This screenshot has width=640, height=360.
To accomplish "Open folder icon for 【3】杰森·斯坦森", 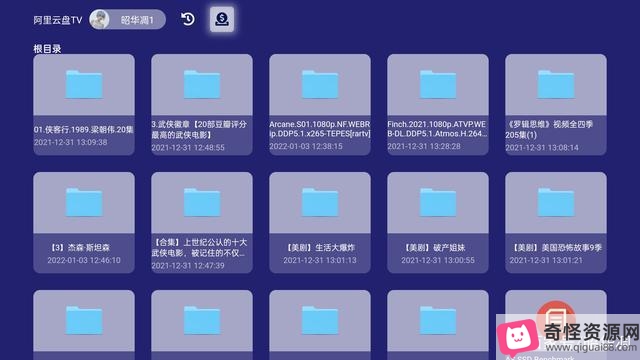I will point(84,202).
